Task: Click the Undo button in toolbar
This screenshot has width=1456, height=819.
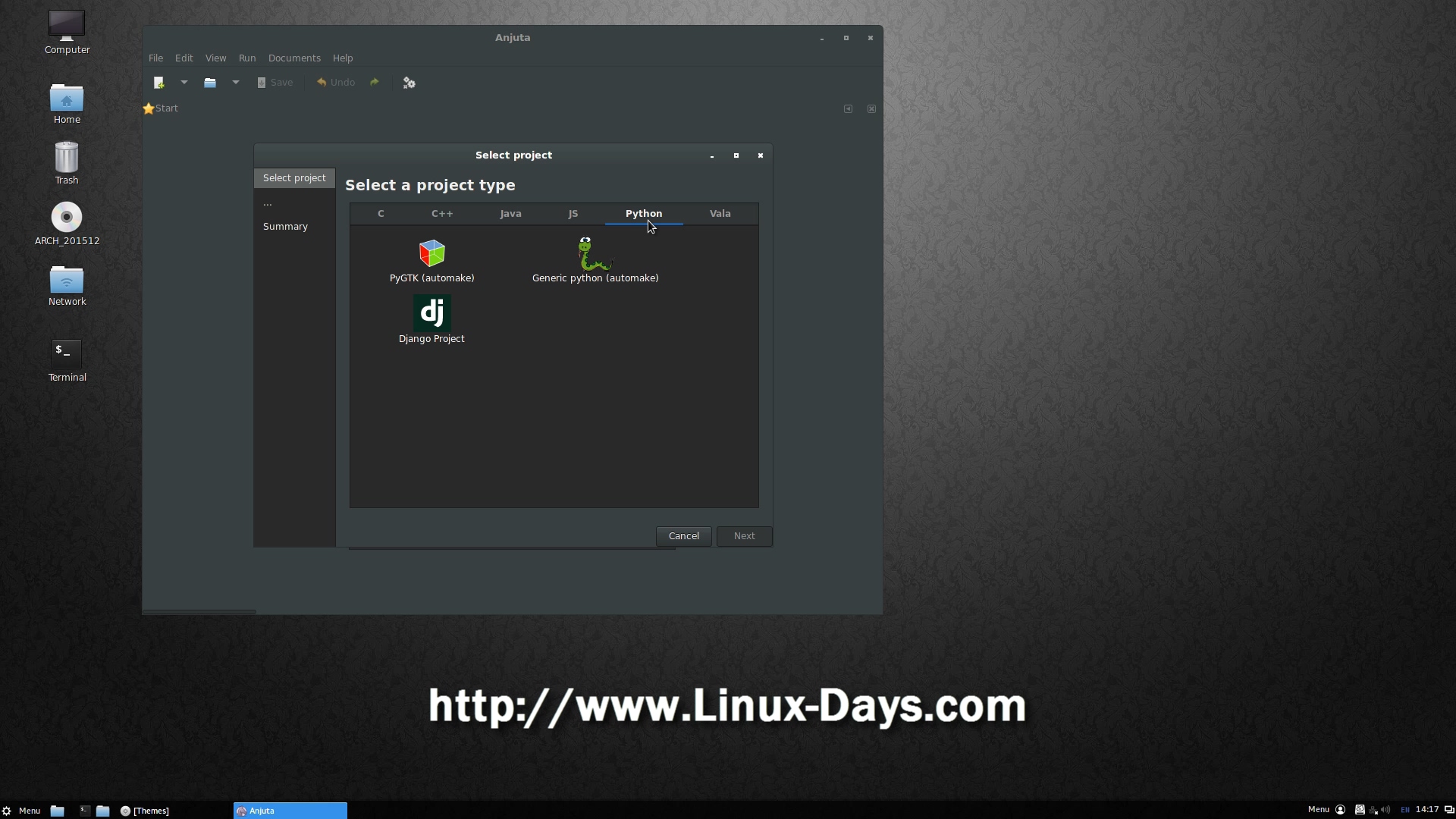Action: (x=336, y=83)
